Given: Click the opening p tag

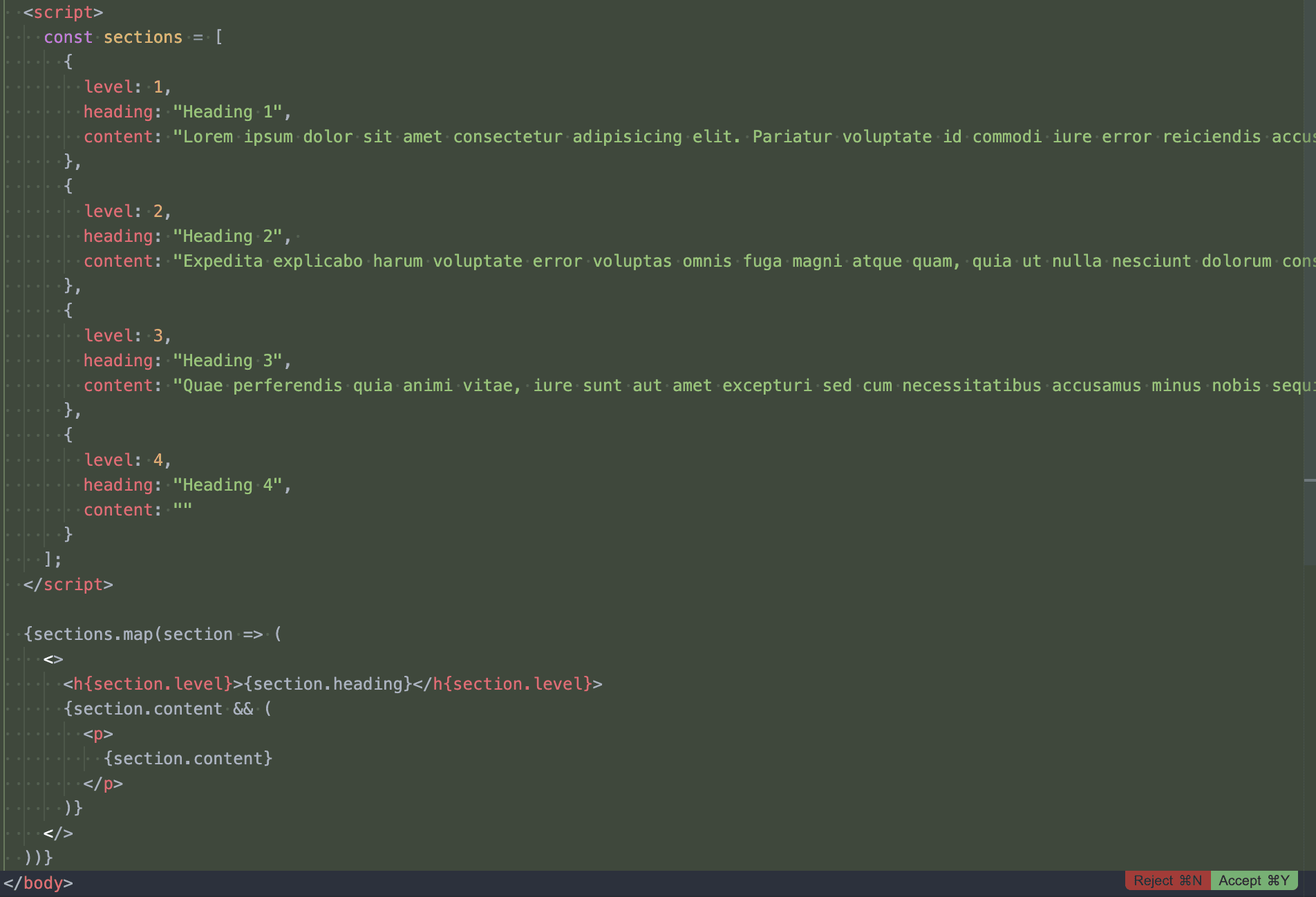Looking at the screenshot, I should tap(98, 733).
